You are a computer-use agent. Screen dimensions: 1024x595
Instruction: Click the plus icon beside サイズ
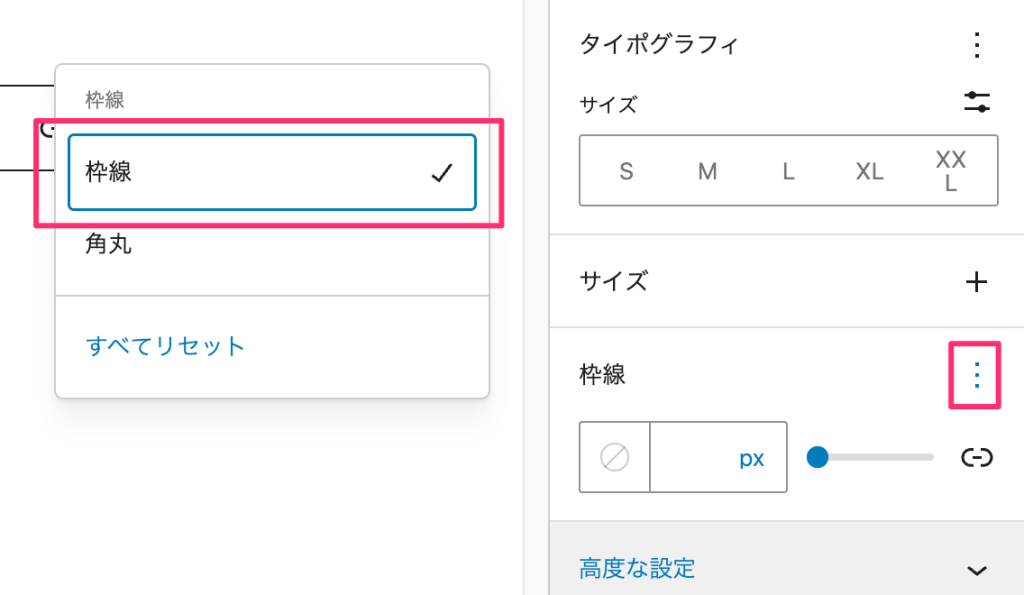(x=976, y=281)
